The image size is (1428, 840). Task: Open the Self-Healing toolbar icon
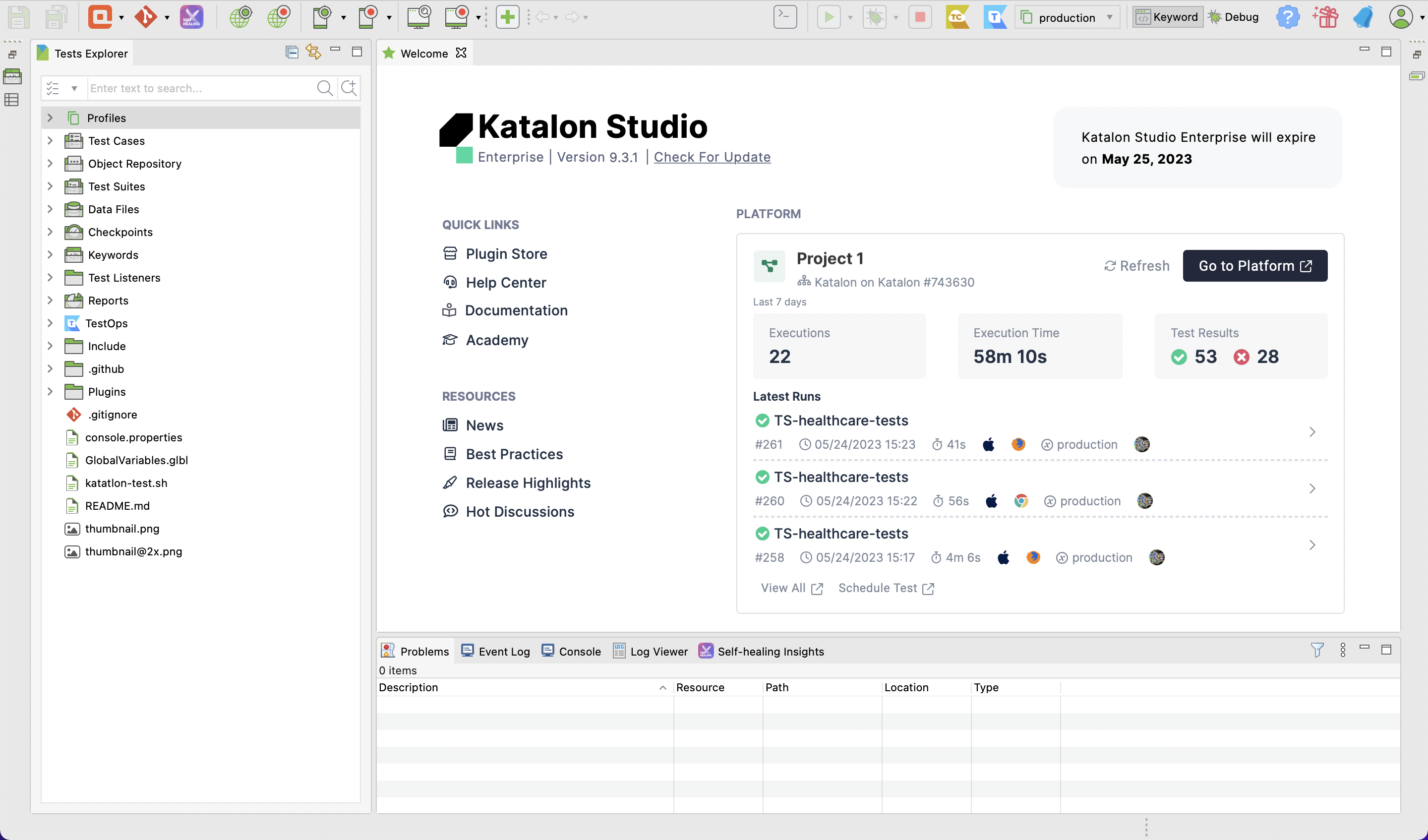click(191, 17)
